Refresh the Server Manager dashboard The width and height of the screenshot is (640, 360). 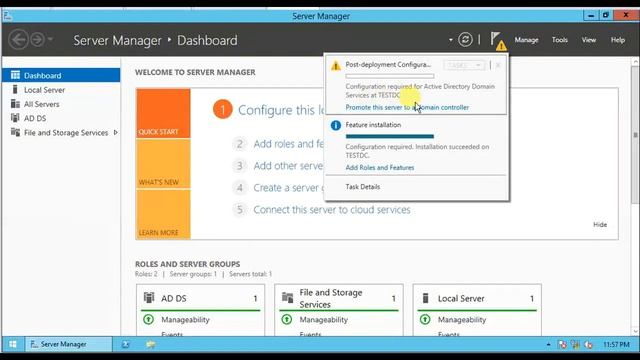pyautogui.click(x=465, y=40)
